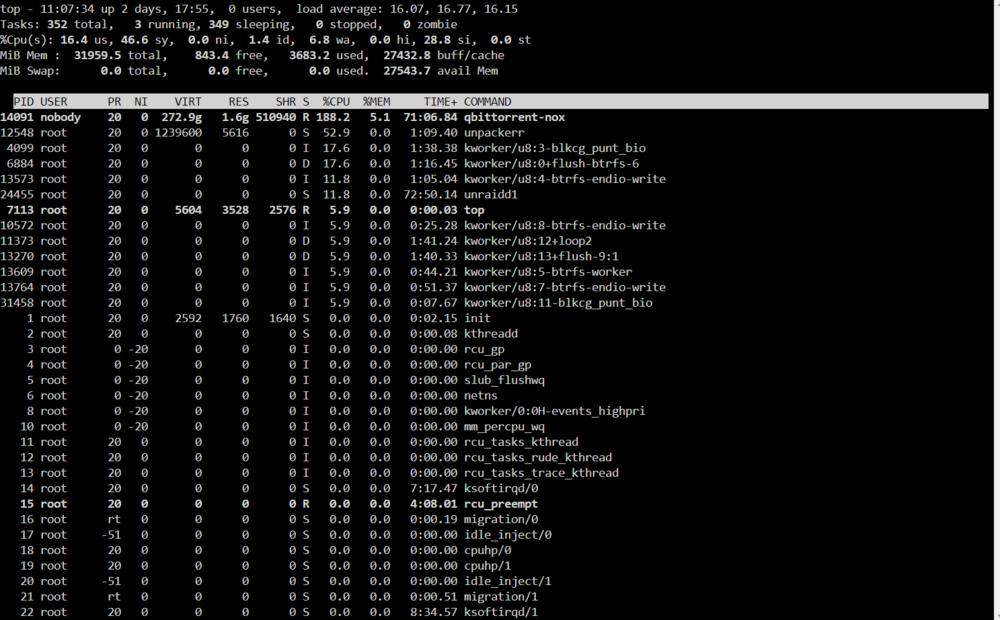Click the 272.9g virtual memory value
Image resolution: width=1000 pixels, height=620 pixels.
pos(181,117)
